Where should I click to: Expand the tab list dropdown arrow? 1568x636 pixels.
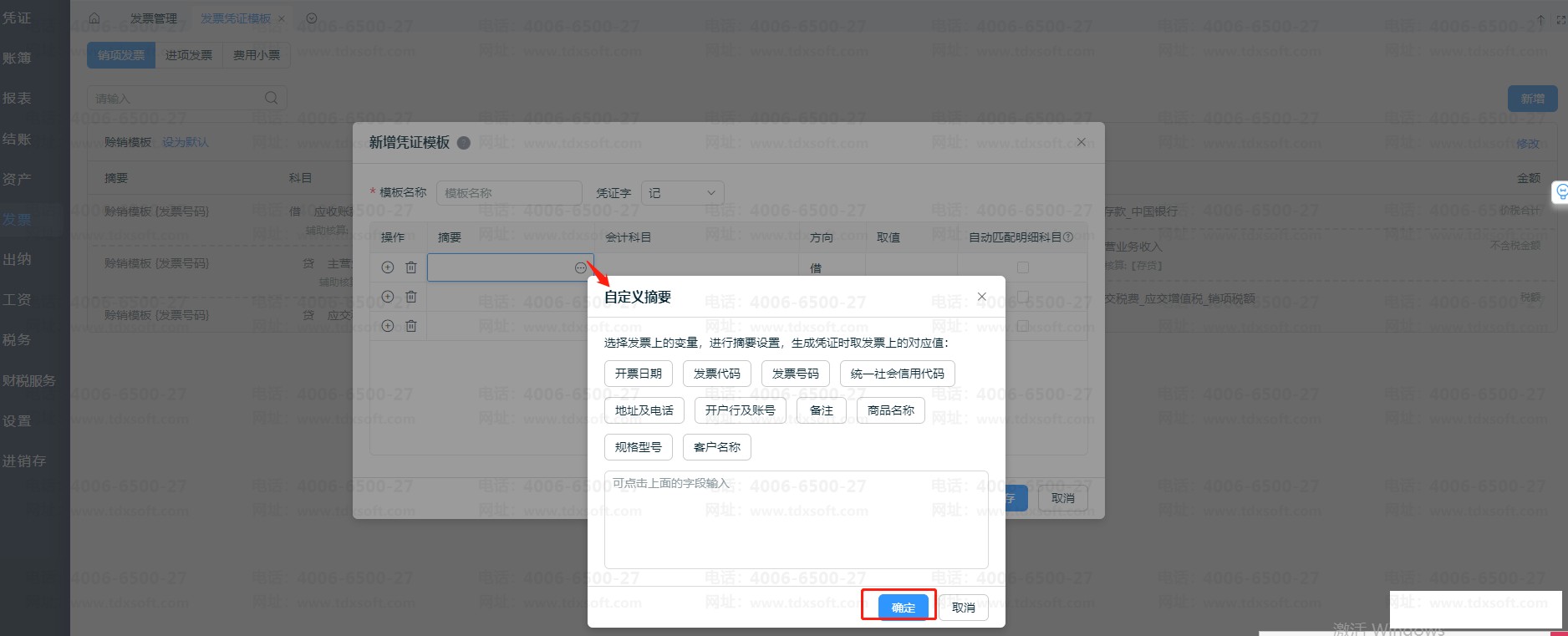(x=311, y=18)
